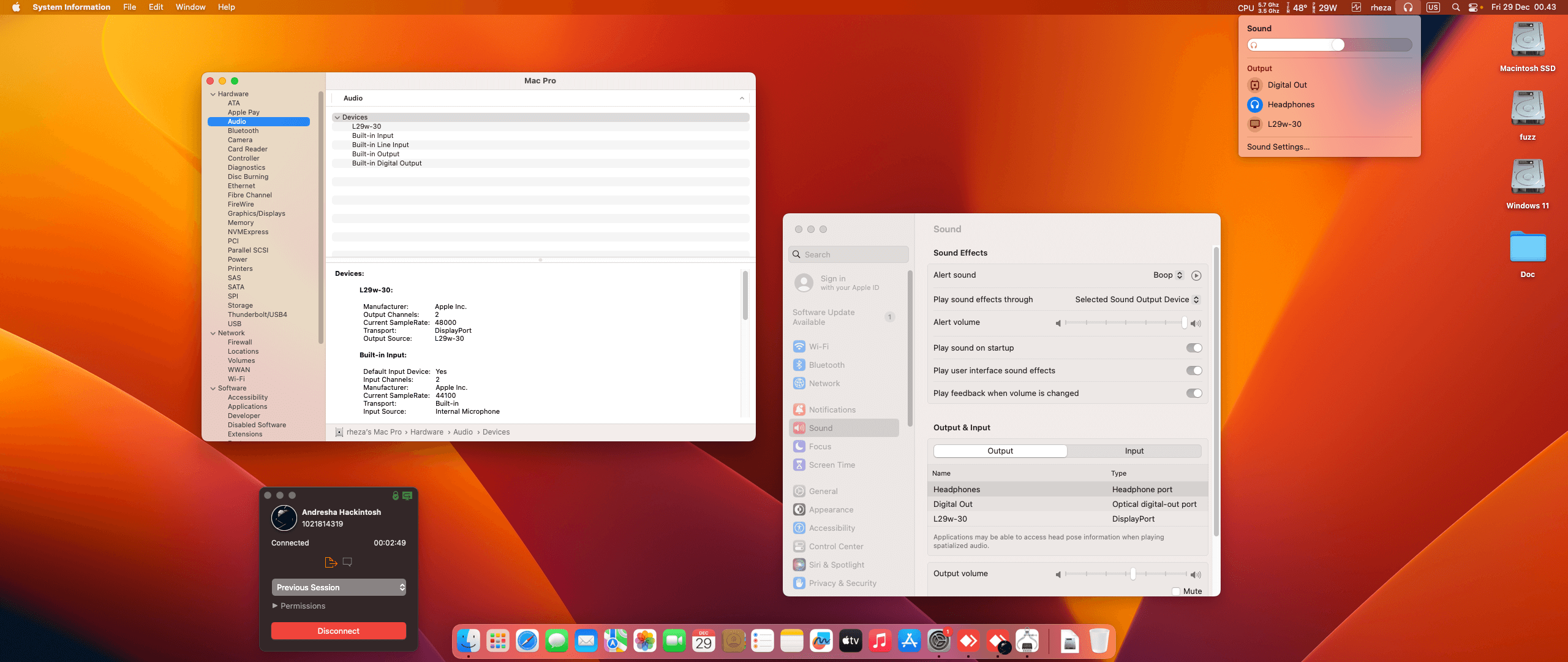The height and width of the screenshot is (662, 1568).
Task: Check the Mute checkbox for output volume
Action: (x=1176, y=592)
